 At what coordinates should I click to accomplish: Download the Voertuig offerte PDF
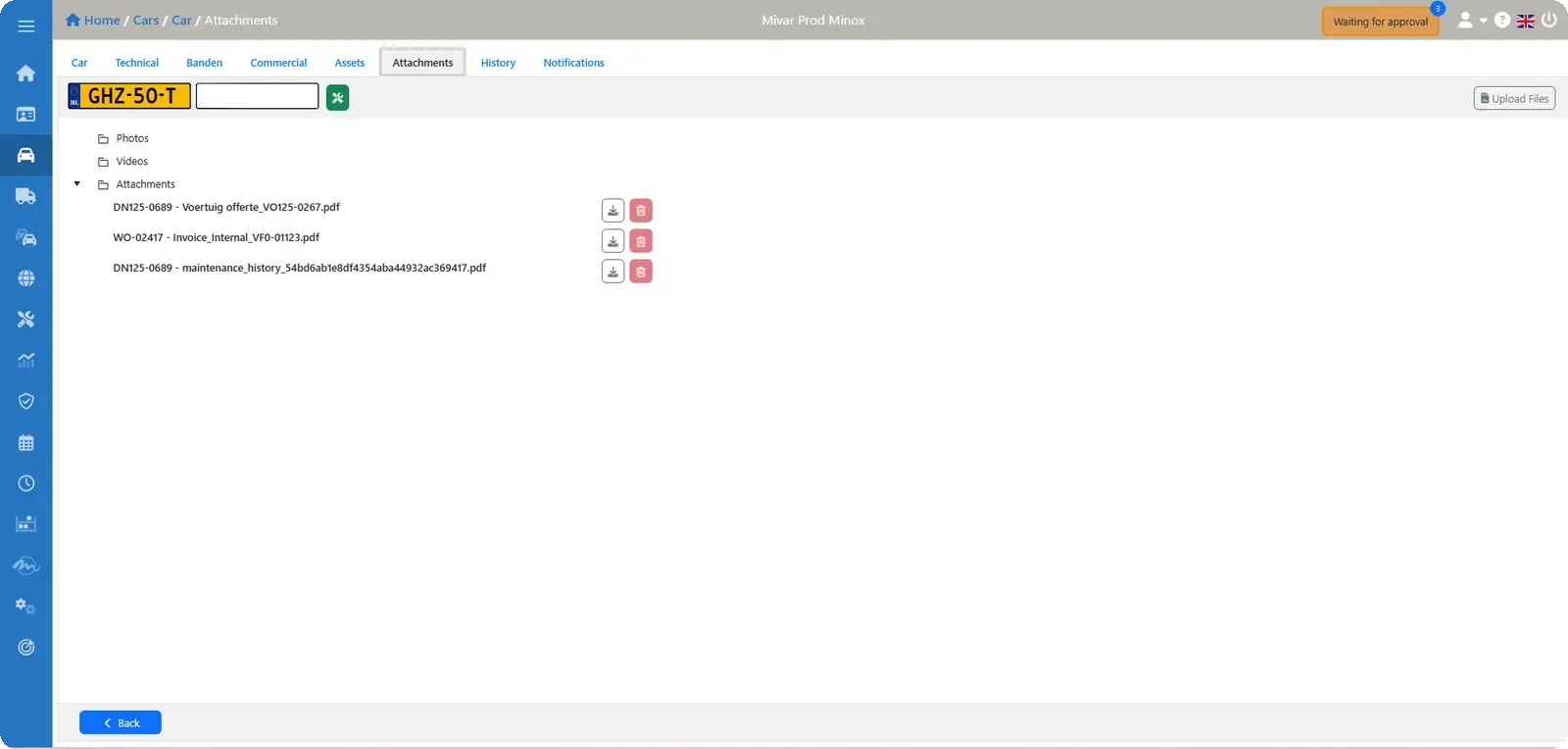612,211
